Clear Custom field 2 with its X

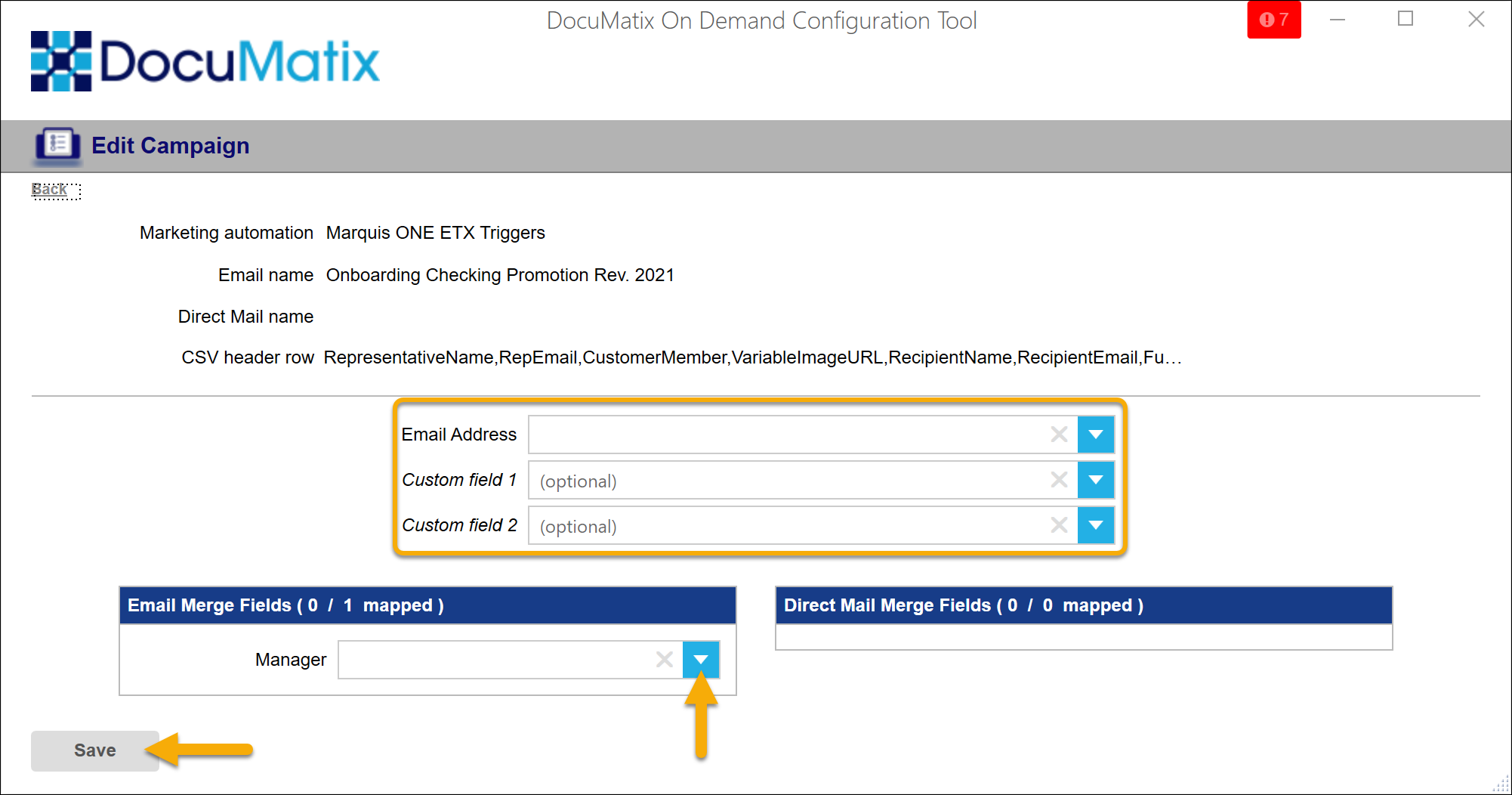tap(1059, 525)
